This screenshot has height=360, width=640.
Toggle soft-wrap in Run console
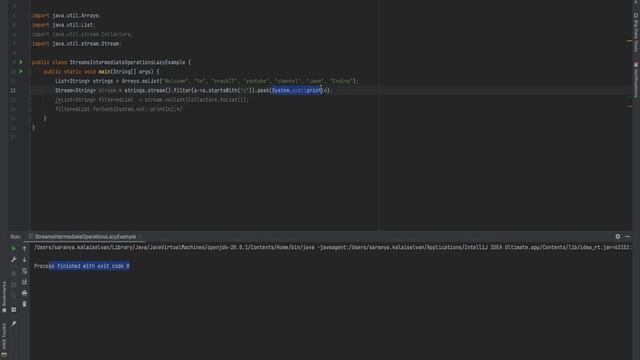coord(24,271)
